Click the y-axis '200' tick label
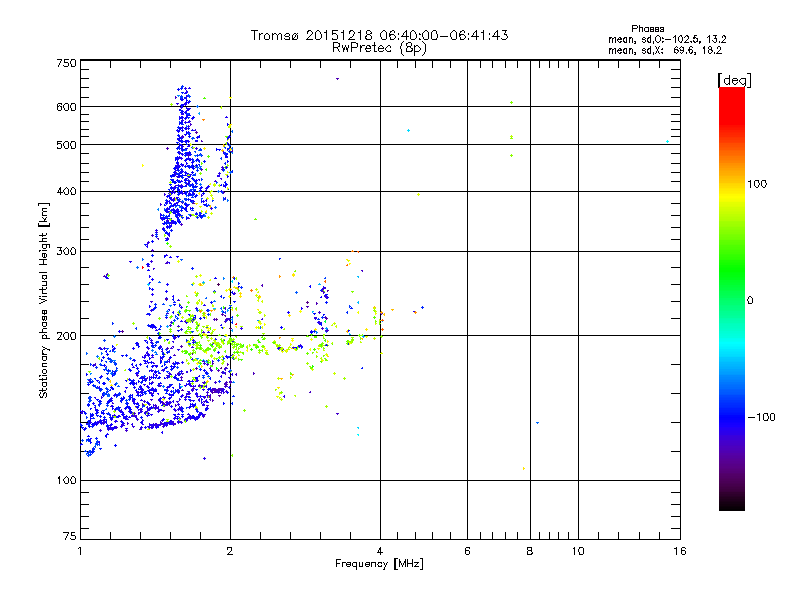Image resolution: width=800 pixels, height=600 pixels. (x=66, y=336)
